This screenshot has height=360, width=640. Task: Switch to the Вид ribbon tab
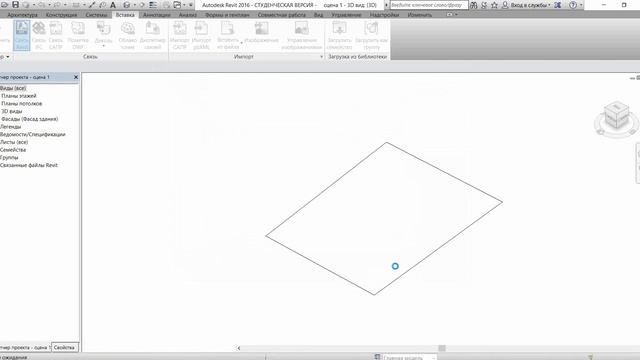(318, 15)
